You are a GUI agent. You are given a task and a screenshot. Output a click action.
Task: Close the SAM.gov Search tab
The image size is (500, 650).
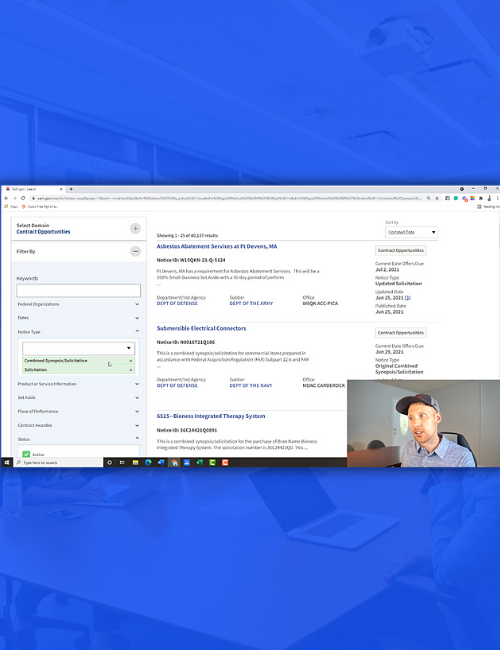pos(61,189)
